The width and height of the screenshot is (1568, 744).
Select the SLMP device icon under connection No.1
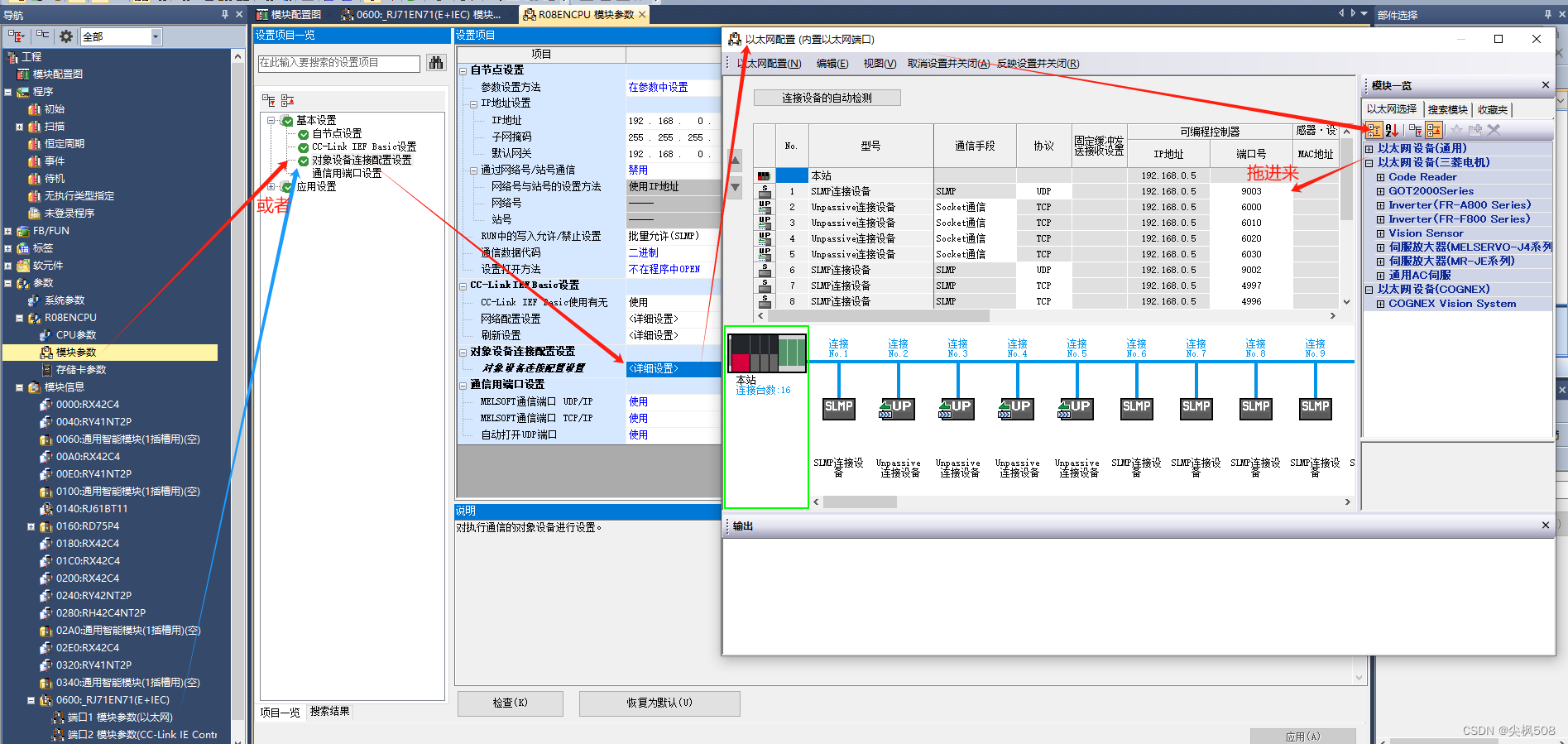pyautogui.click(x=839, y=408)
